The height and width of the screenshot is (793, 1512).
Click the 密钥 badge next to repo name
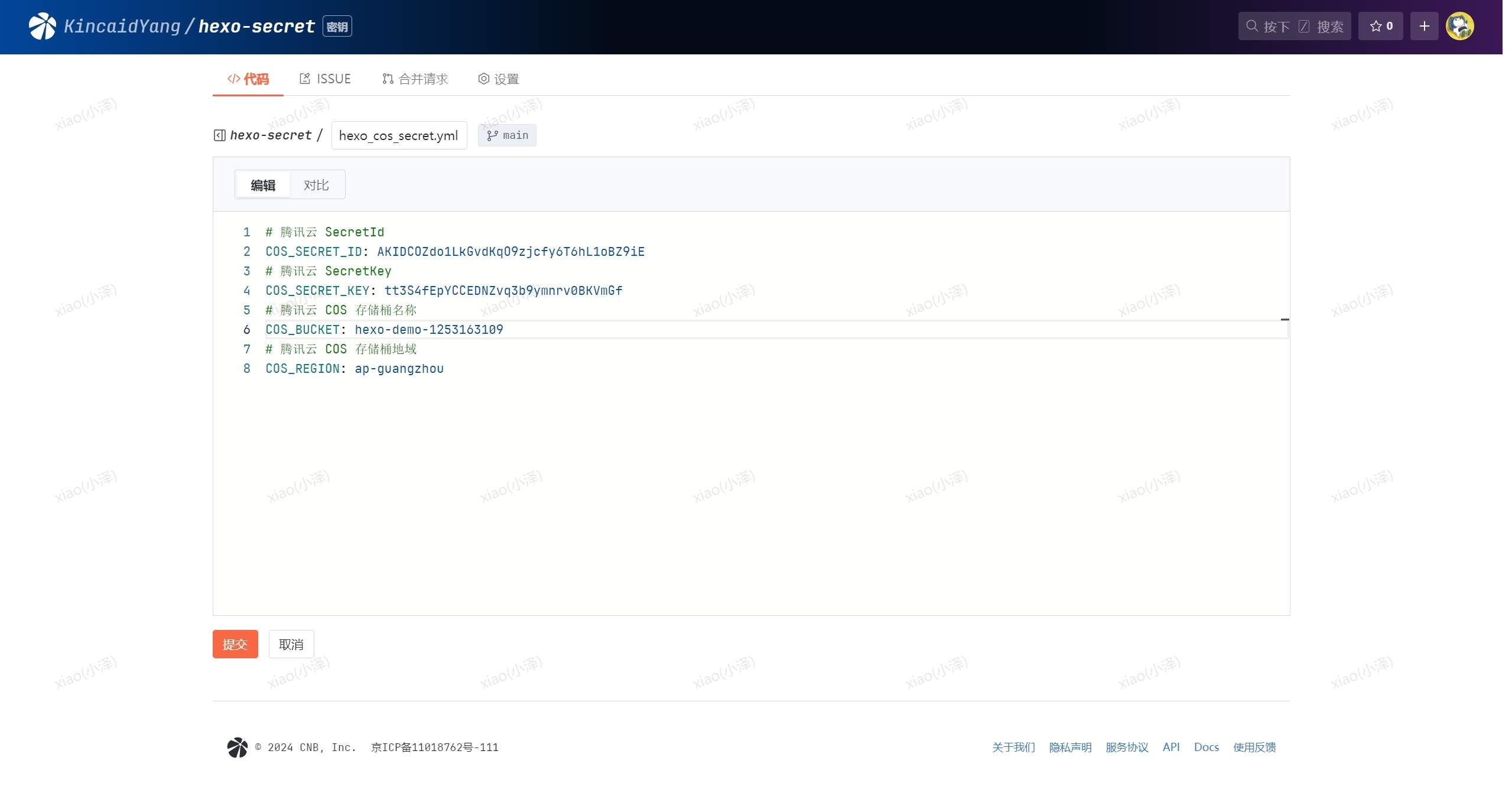click(x=337, y=27)
